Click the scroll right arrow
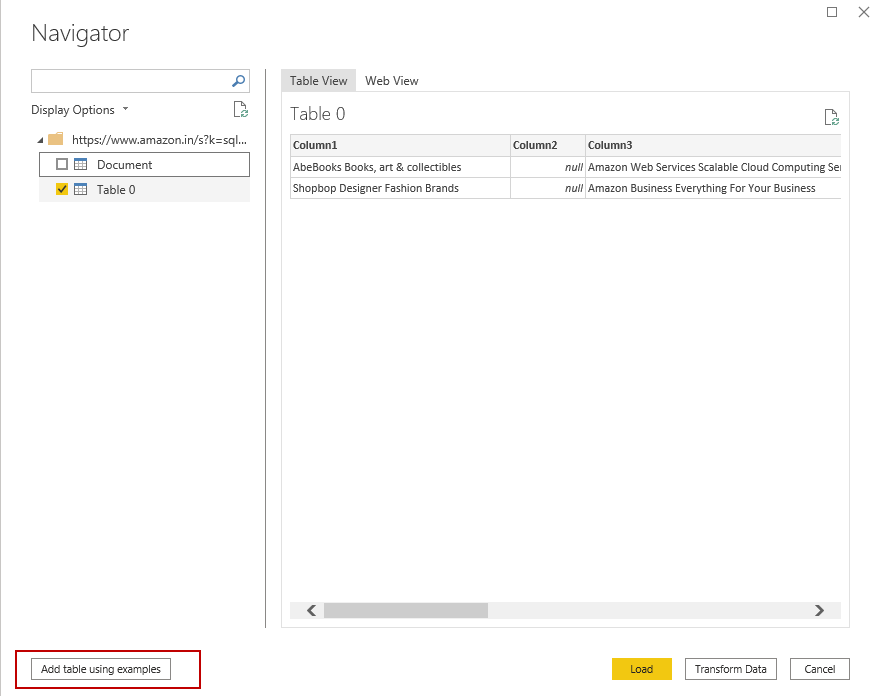 point(819,610)
